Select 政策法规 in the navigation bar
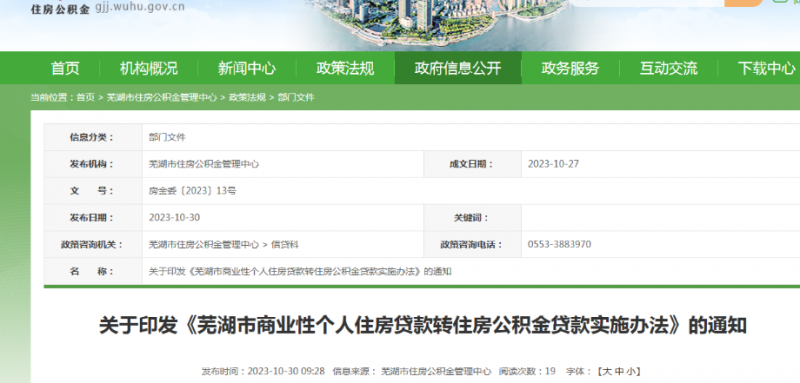Viewport: 800px width, 383px height. click(345, 68)
